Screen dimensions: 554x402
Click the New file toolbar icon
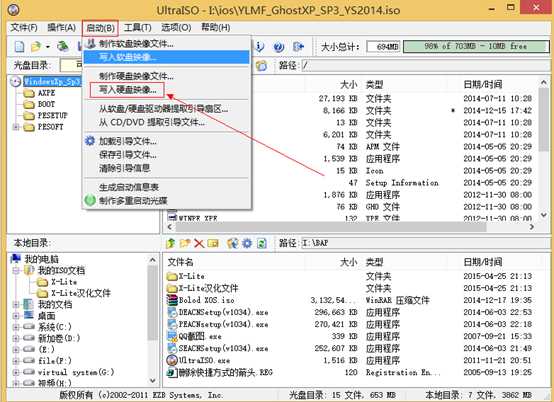pos(20,46)
